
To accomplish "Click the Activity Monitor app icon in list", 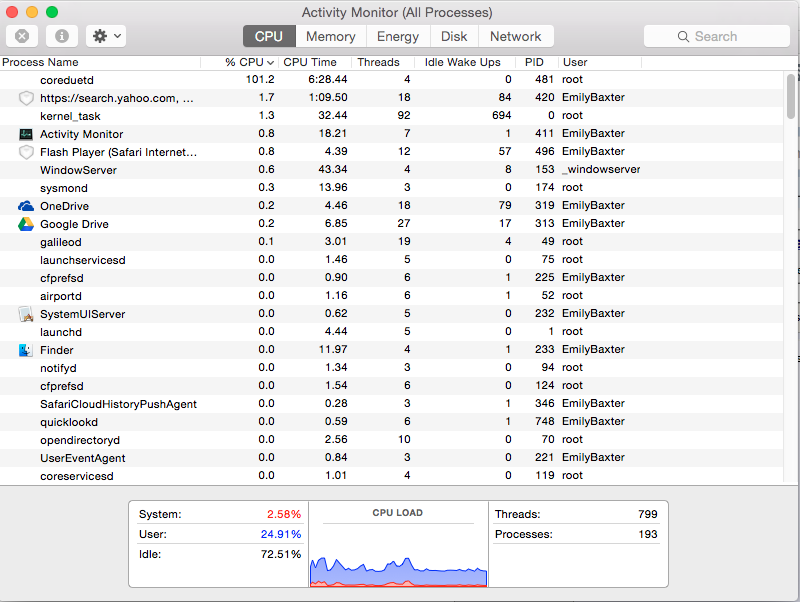I will [x=26, y=134].
